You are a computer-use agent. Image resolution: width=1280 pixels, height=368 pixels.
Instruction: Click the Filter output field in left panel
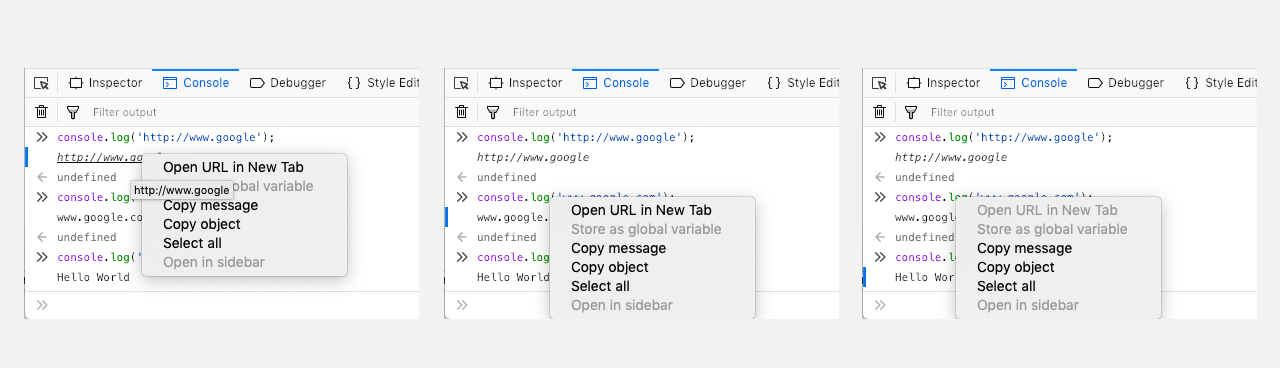250,112
